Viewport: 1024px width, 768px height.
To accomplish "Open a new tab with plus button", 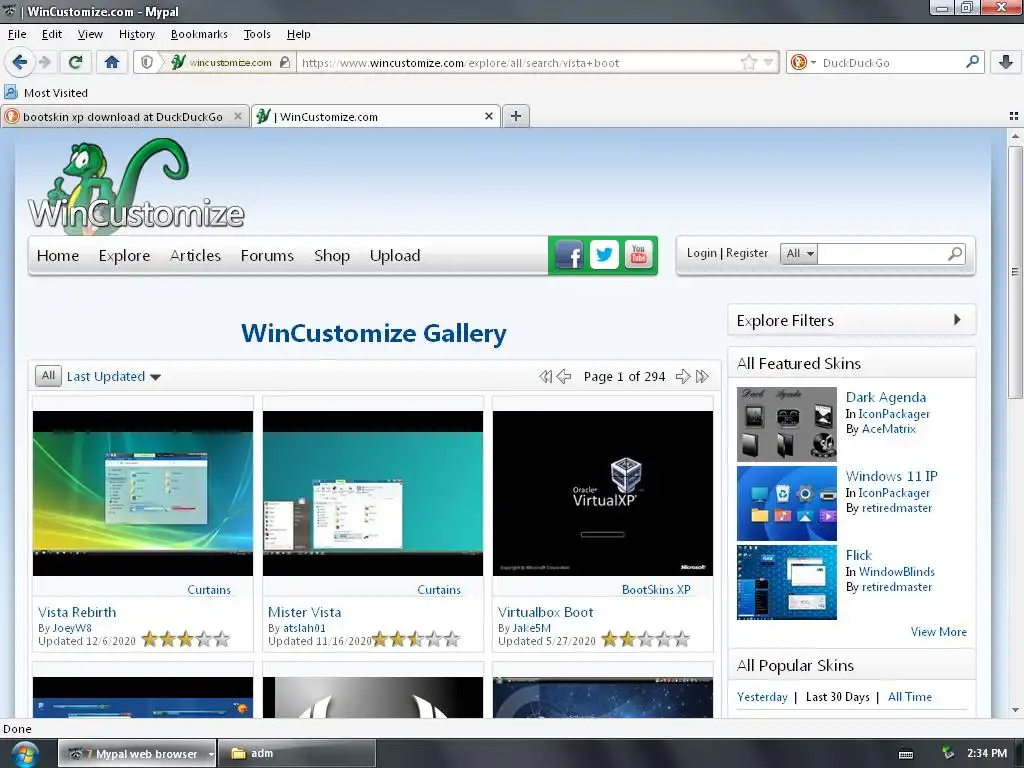I will pos(516,116).
